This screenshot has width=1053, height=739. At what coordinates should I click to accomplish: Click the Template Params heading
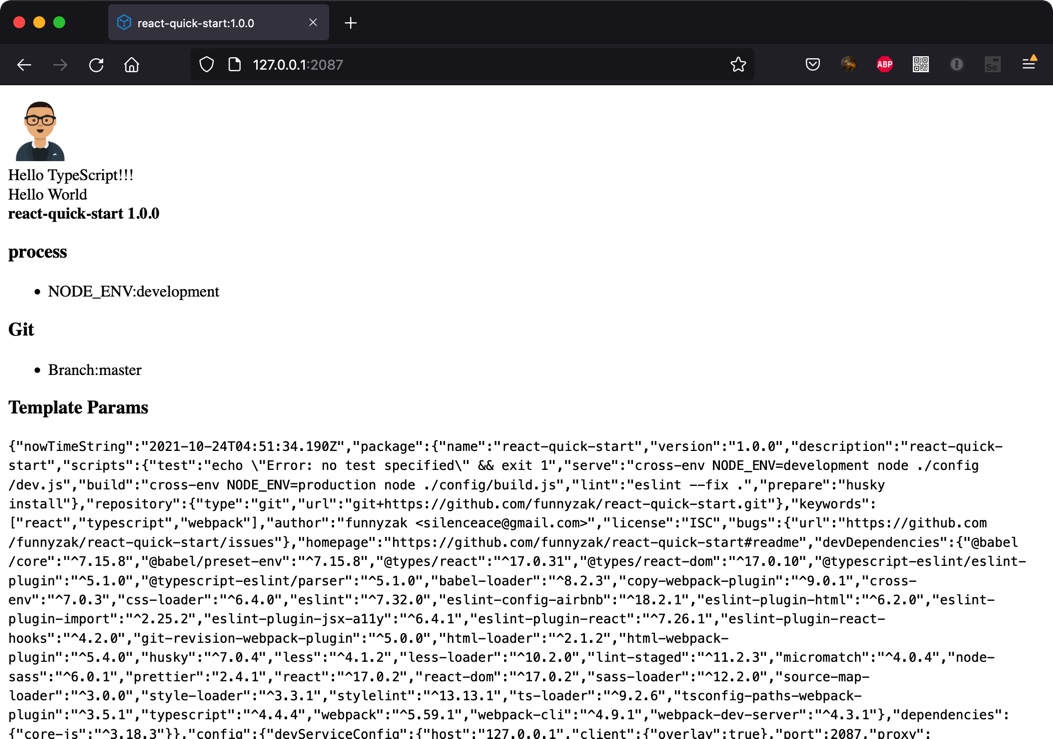[x=78, y=408]
